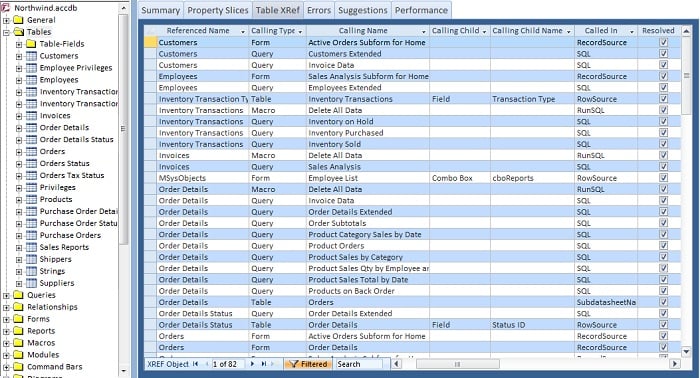
Task: Click the horizontal scrollbar thumb
Action: [458, 364]
